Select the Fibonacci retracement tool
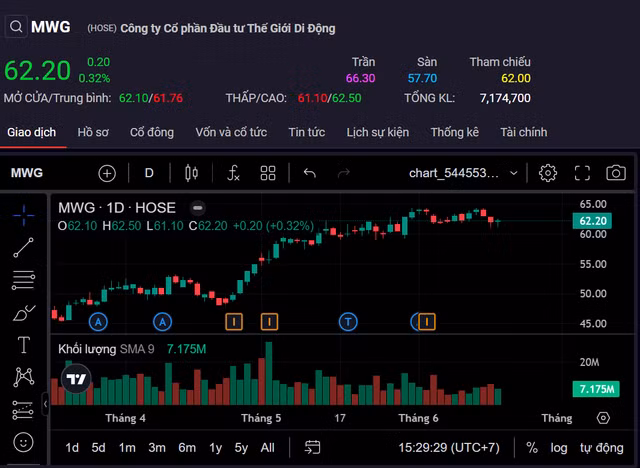Viewport: 640px width, 468px height. tap(23, 280)
